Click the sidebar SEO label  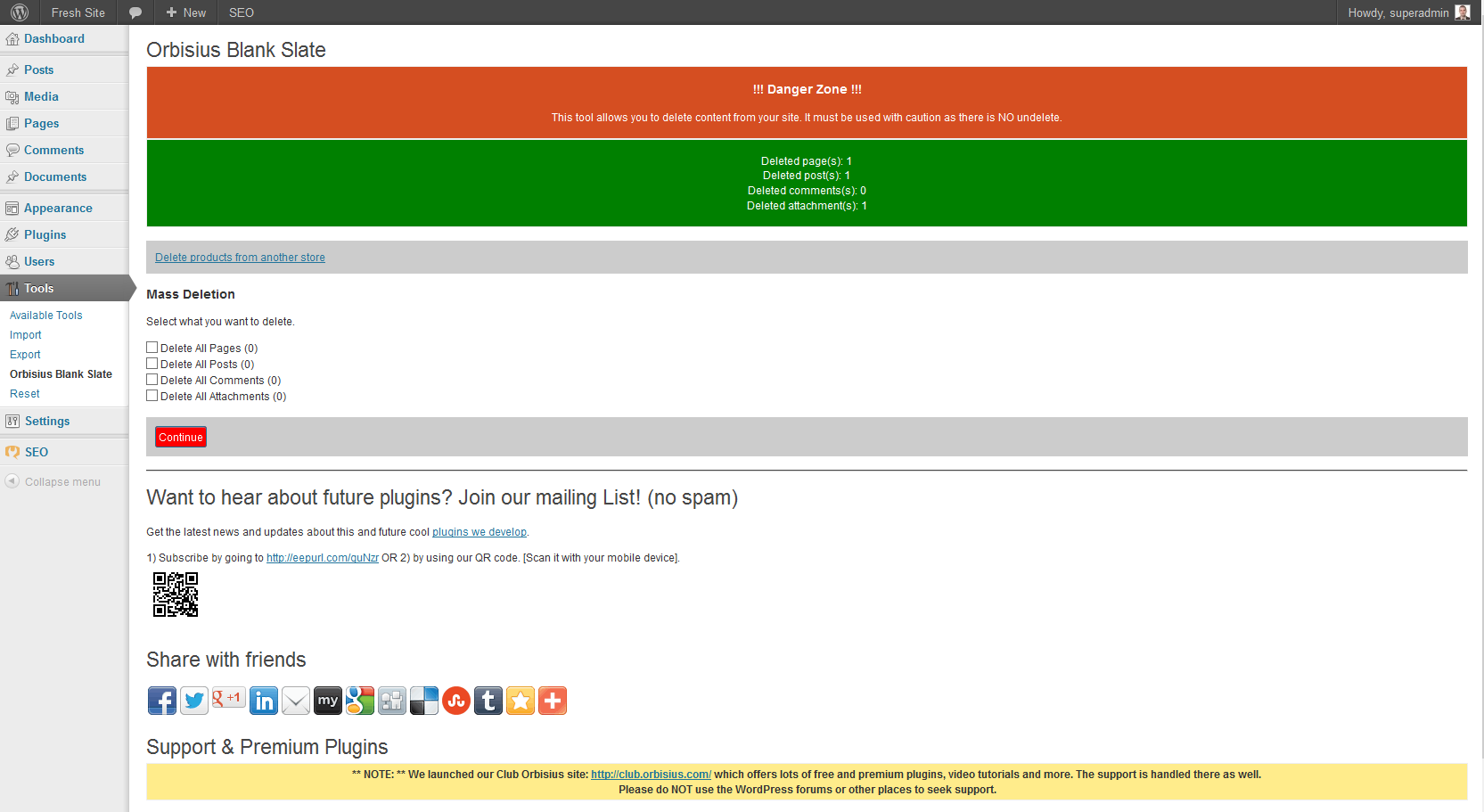coord(37,452)
